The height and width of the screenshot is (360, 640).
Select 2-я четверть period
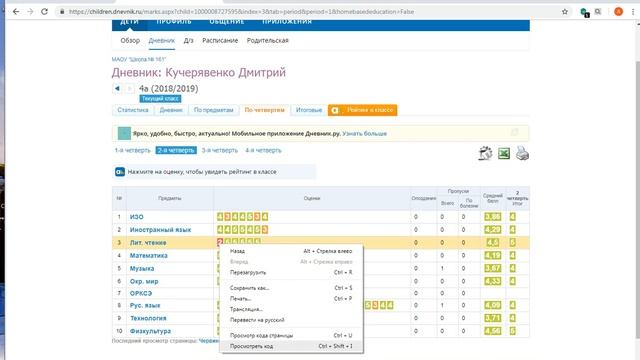coord(176,150)
